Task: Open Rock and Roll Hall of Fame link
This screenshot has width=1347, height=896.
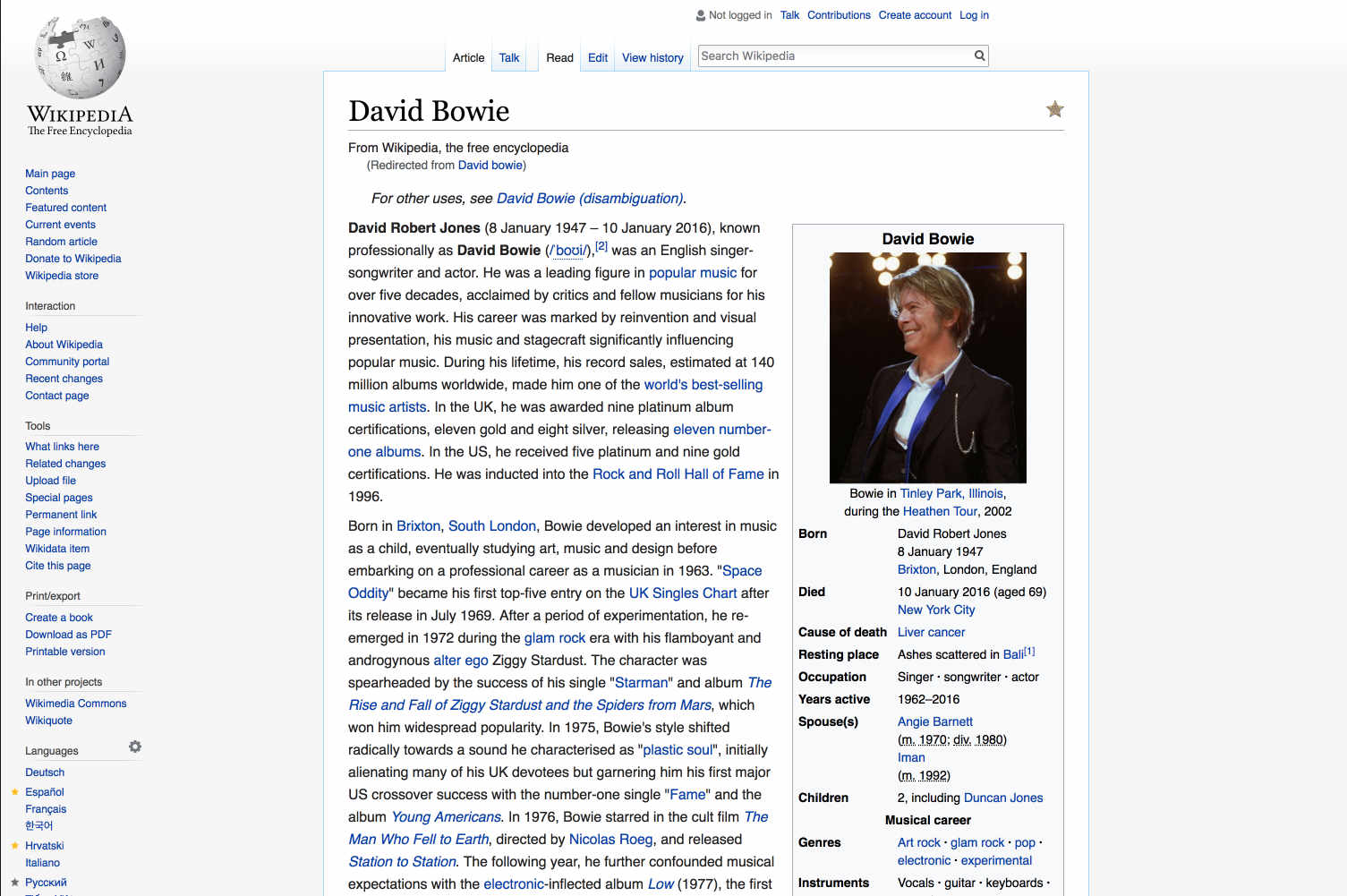Action: tap(678, 474)
